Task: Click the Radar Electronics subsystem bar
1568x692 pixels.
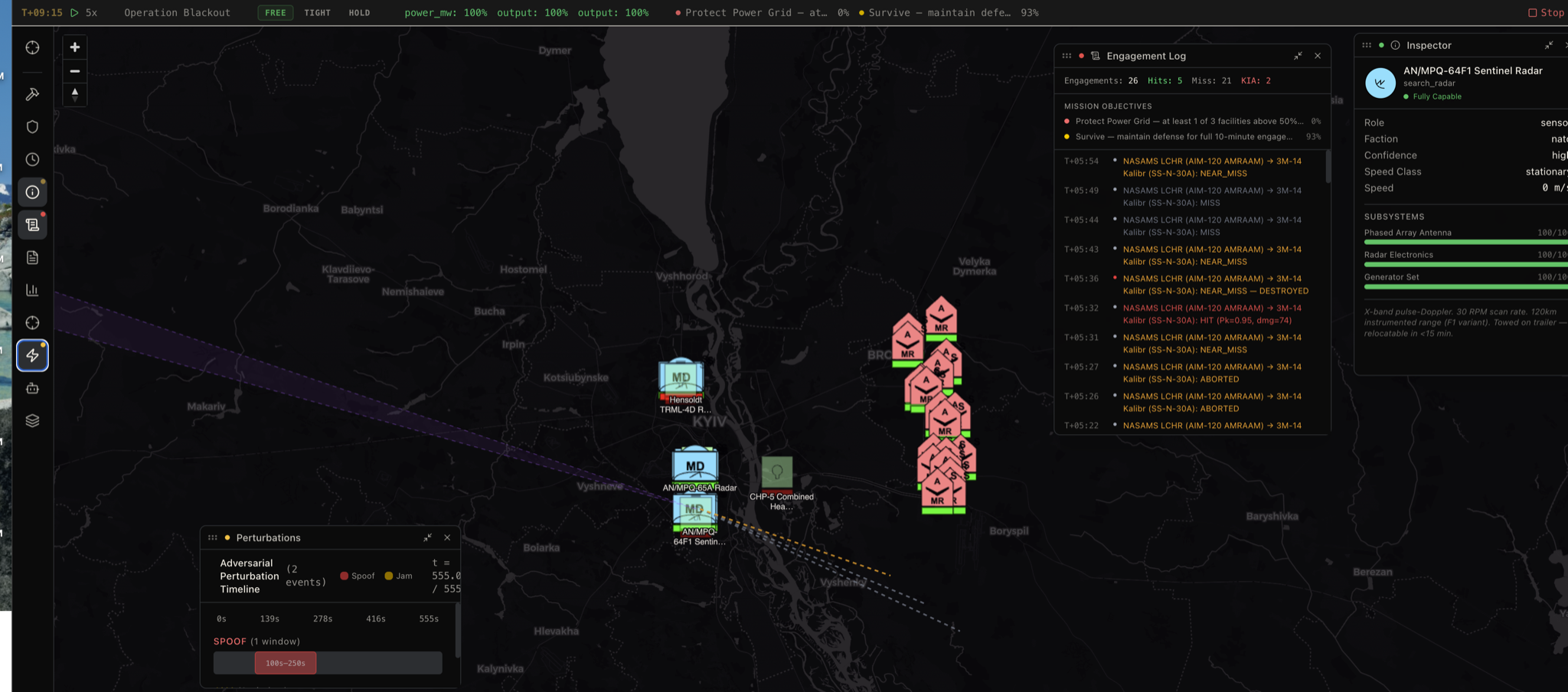Action: pos(1465,264)
